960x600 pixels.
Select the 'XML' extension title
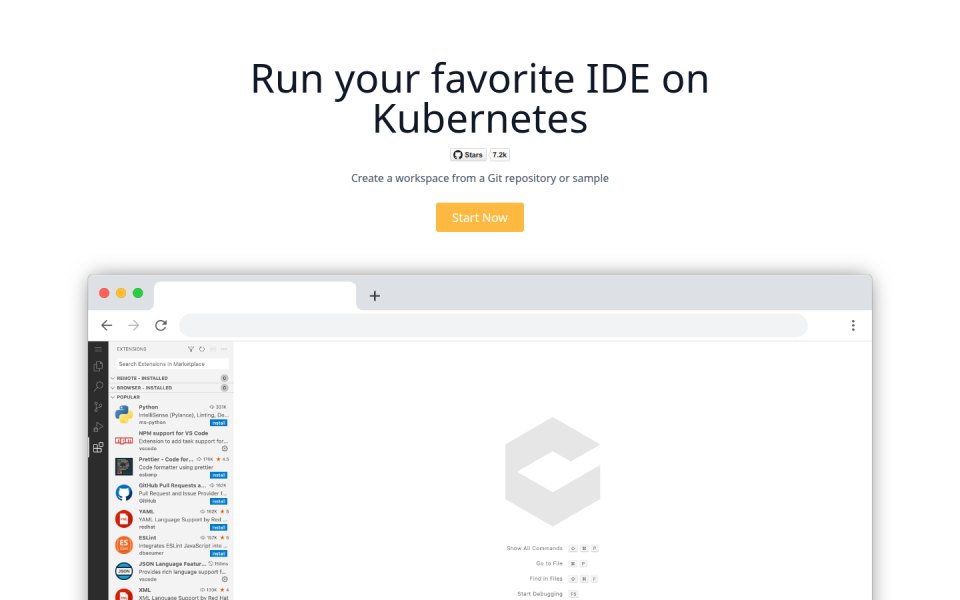click(144, 590)
